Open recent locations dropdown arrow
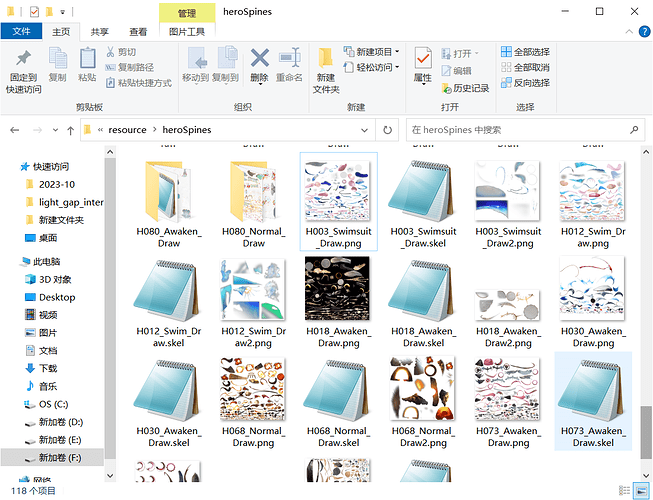This screenshot has width=653, height=500. [x=55, y=130]
